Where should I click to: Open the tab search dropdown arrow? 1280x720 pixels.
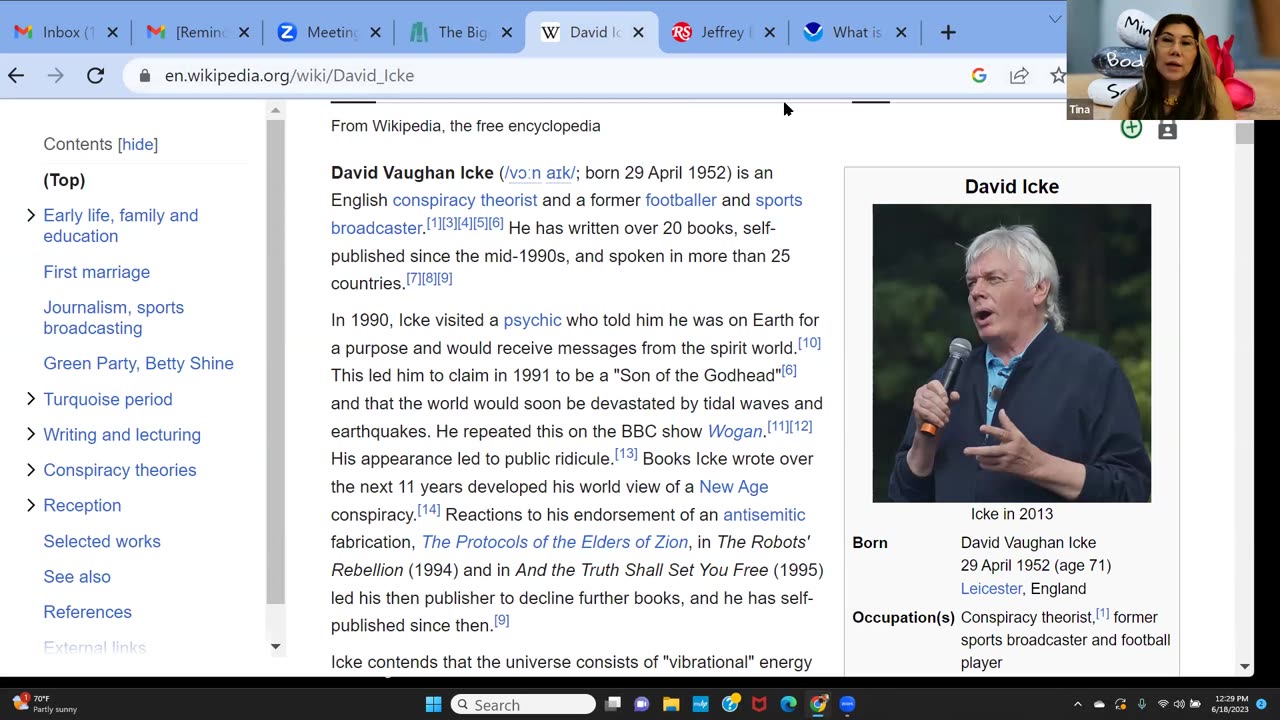pos(1054,19)
